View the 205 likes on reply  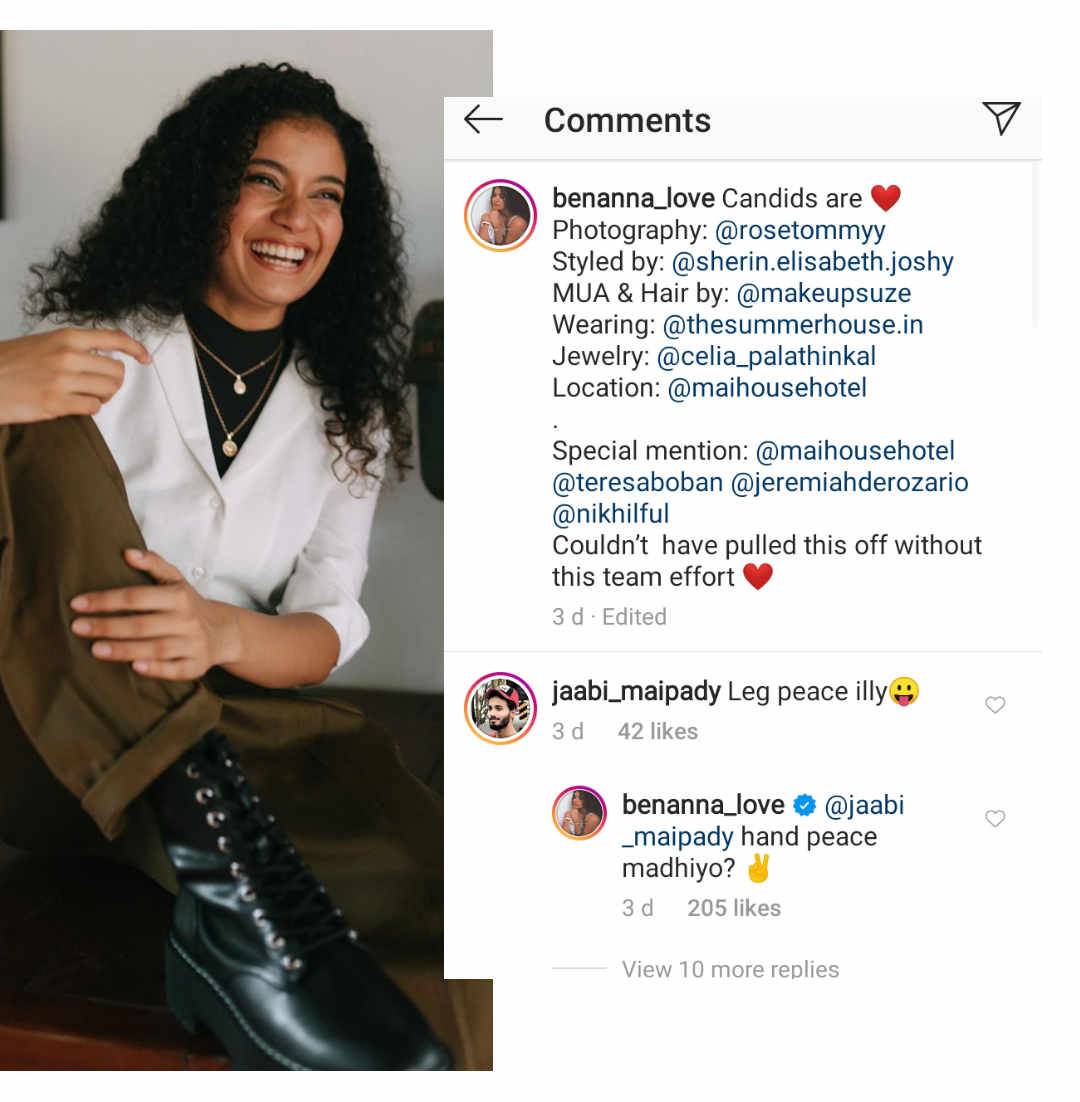click(734, 908)
